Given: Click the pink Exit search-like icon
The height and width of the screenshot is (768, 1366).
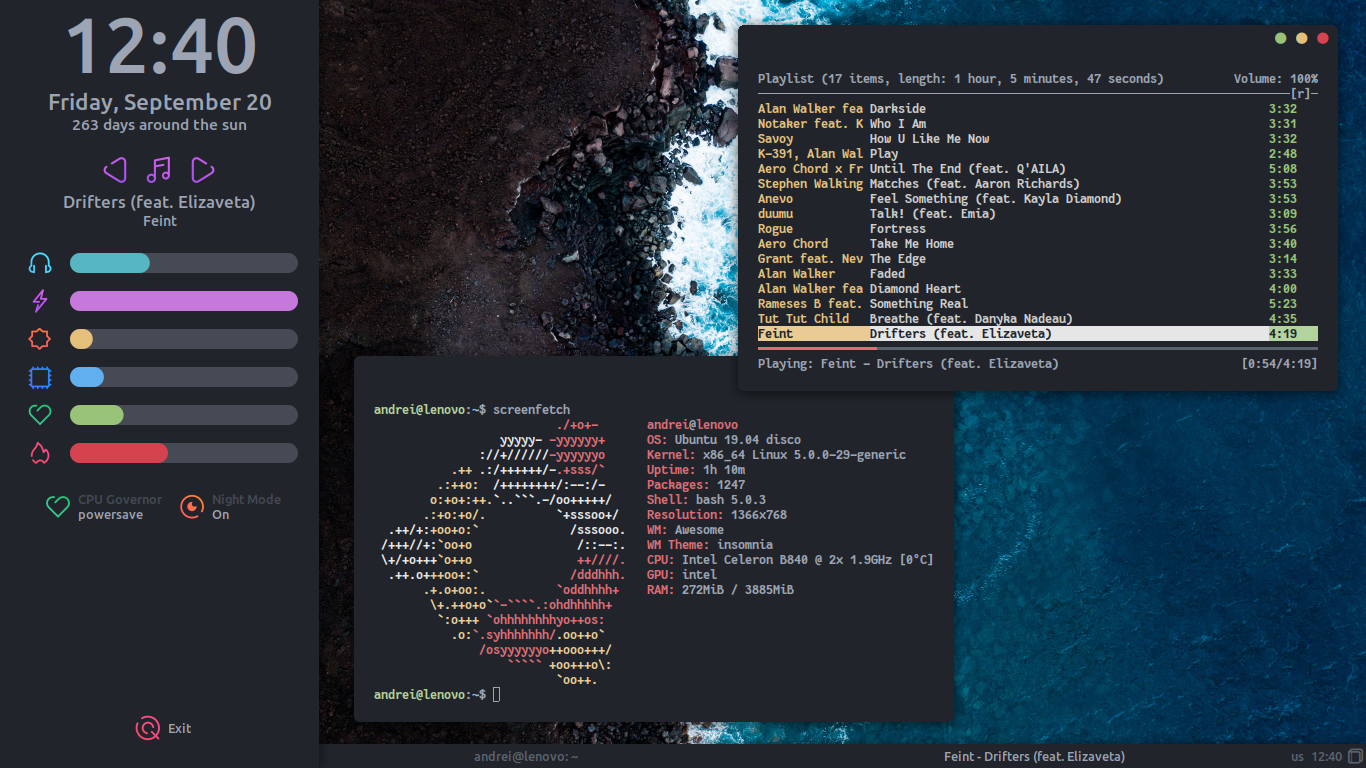Looking at the screenshot, I should coord(148,728).
